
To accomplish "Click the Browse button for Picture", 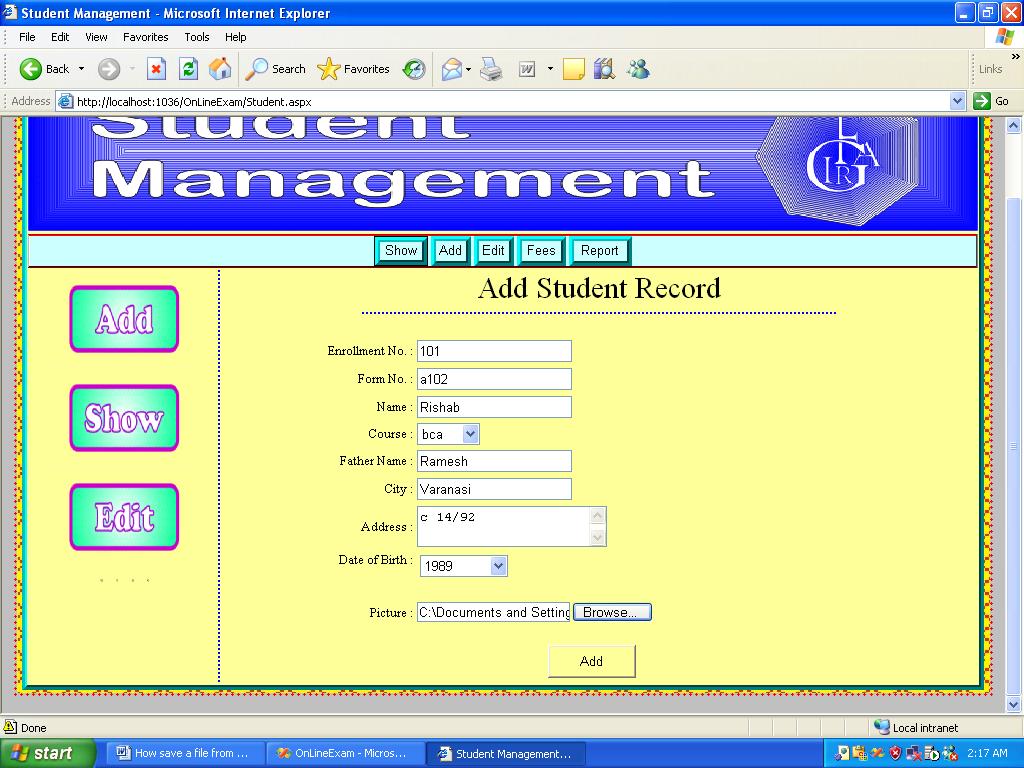I will (x=611, y=611).
